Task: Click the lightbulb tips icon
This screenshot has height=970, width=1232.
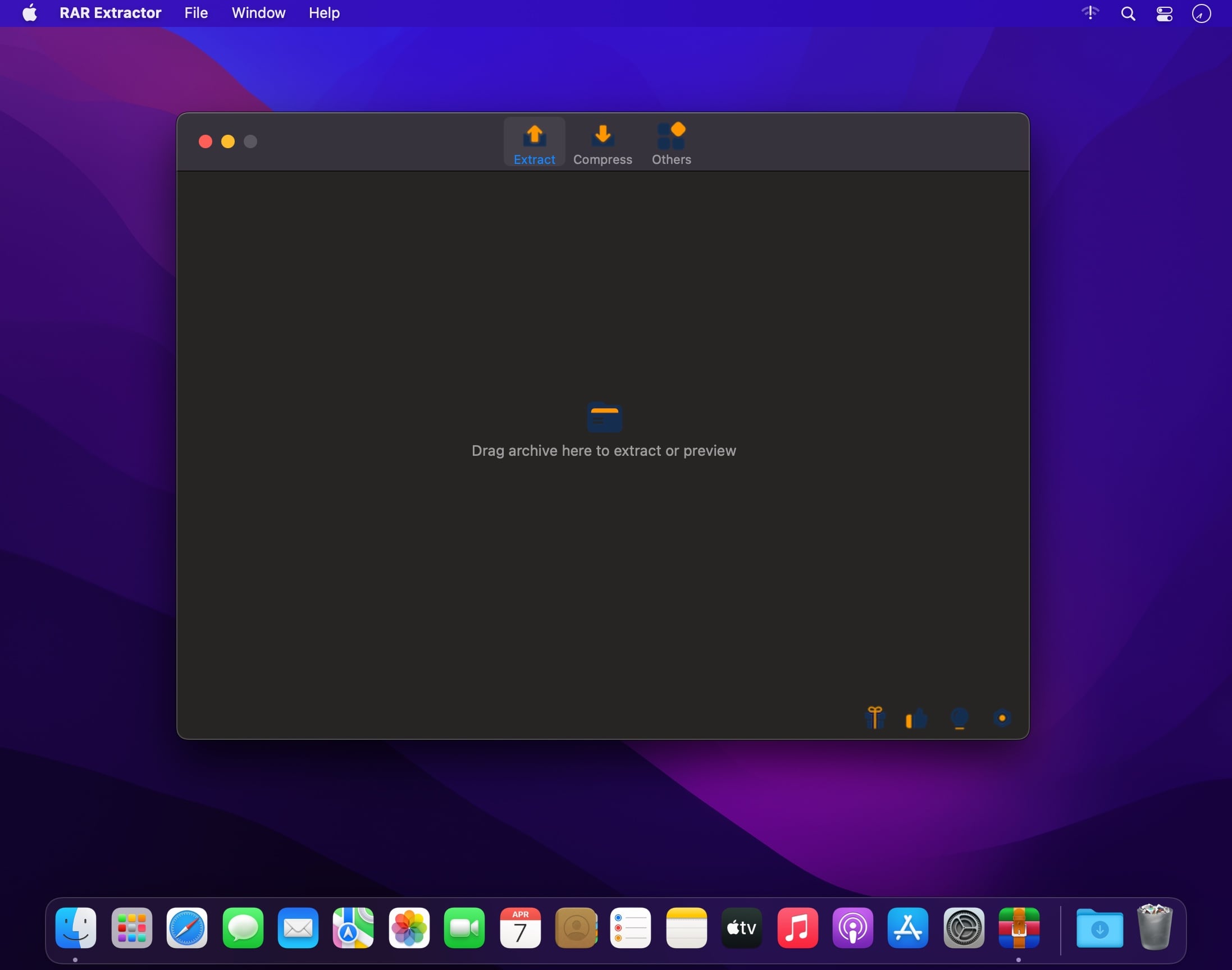Action: (x=959, y=718)
